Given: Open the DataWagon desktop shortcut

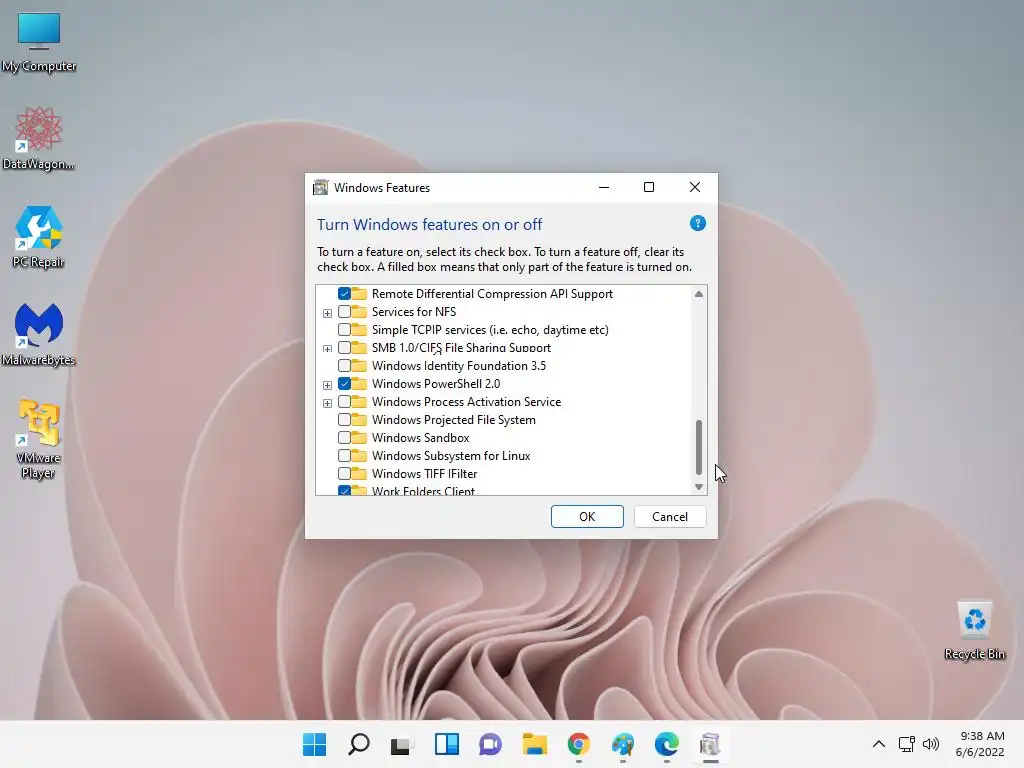Looking at the screenshot, I should [x=39, y=138].
